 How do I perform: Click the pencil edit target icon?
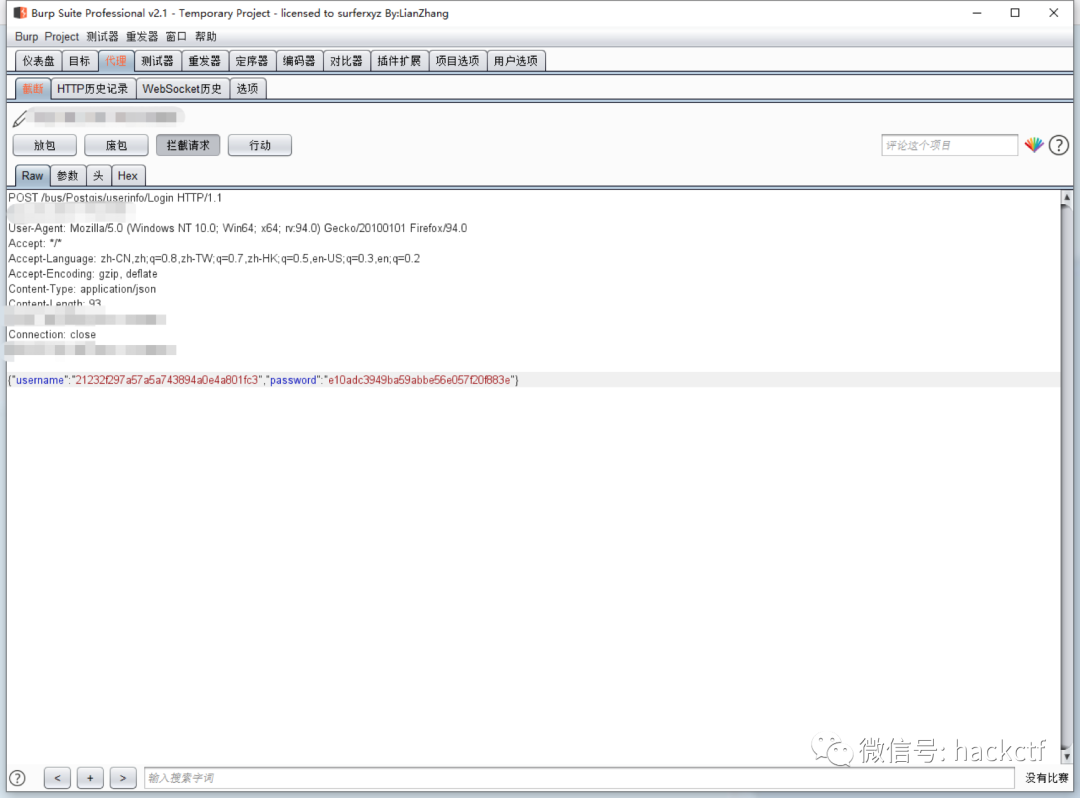[x=20, y=118]
